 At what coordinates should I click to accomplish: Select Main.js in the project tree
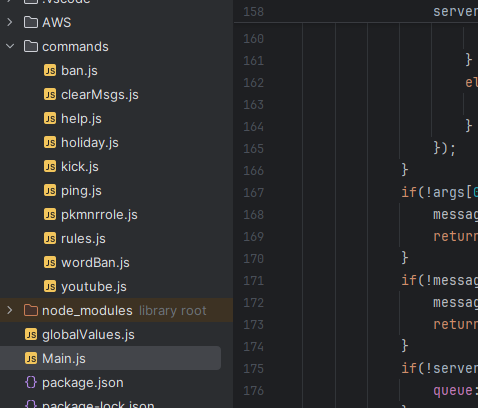(x=110, y=358)
